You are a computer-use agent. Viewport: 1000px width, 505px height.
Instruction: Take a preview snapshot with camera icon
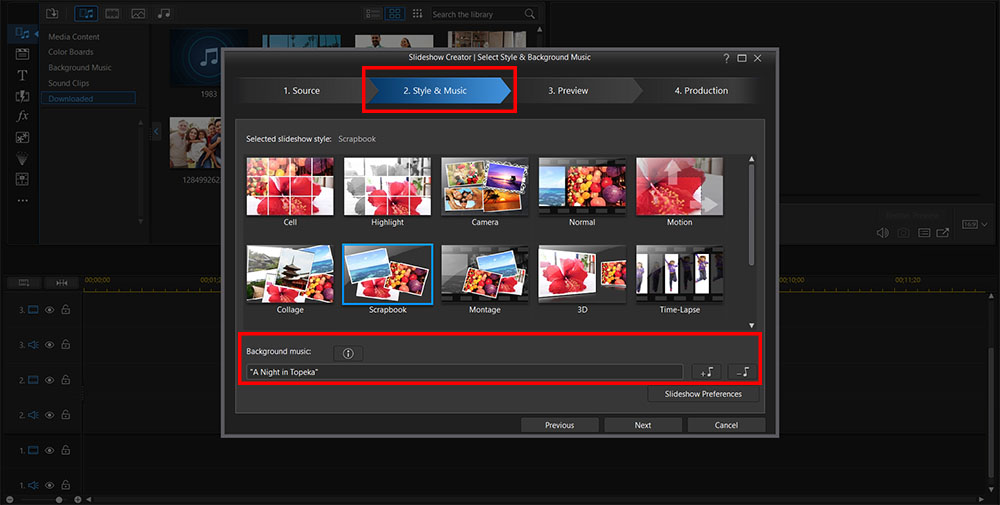[903, 233]
